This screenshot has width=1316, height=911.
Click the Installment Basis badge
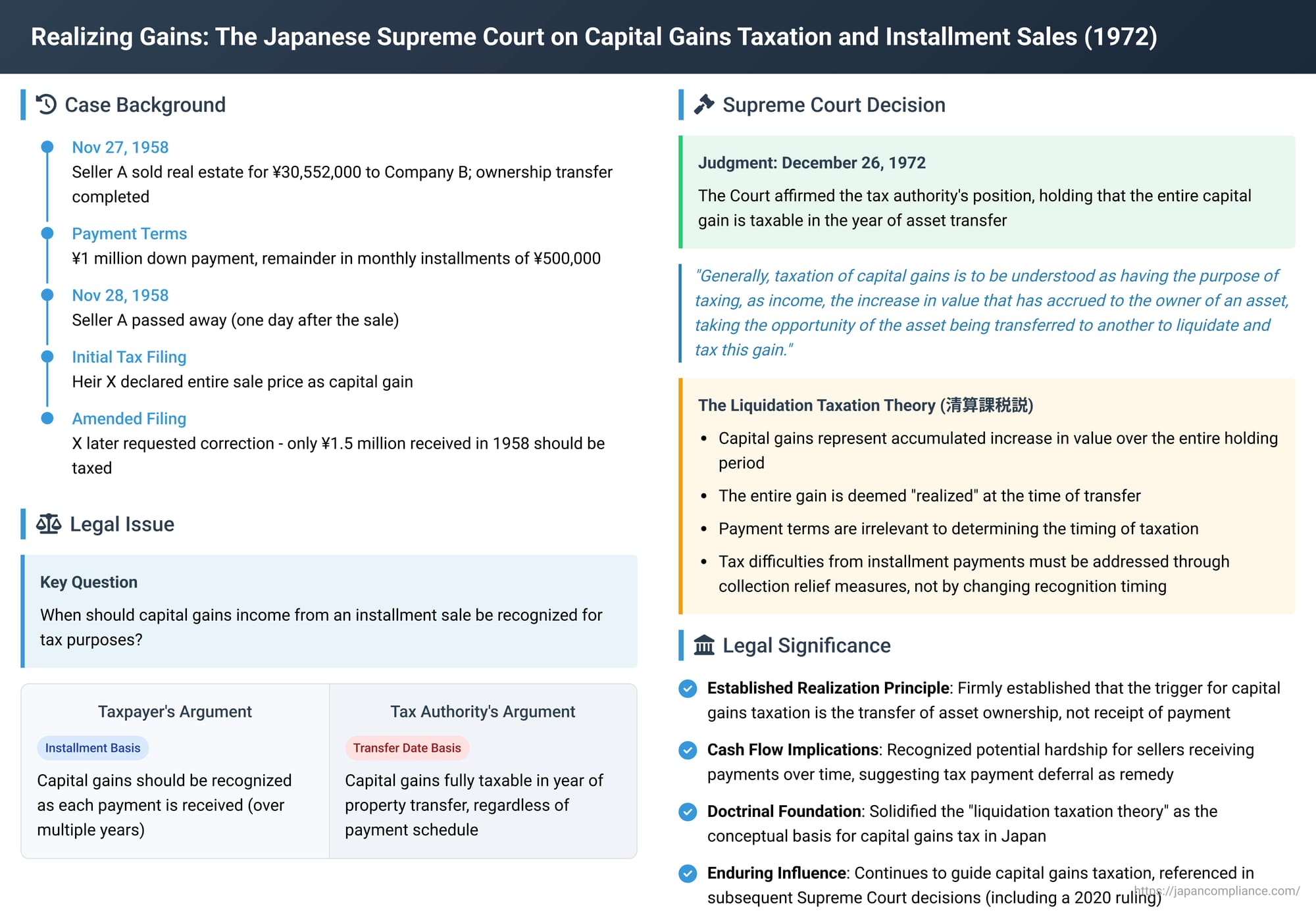tap(93, 748)
